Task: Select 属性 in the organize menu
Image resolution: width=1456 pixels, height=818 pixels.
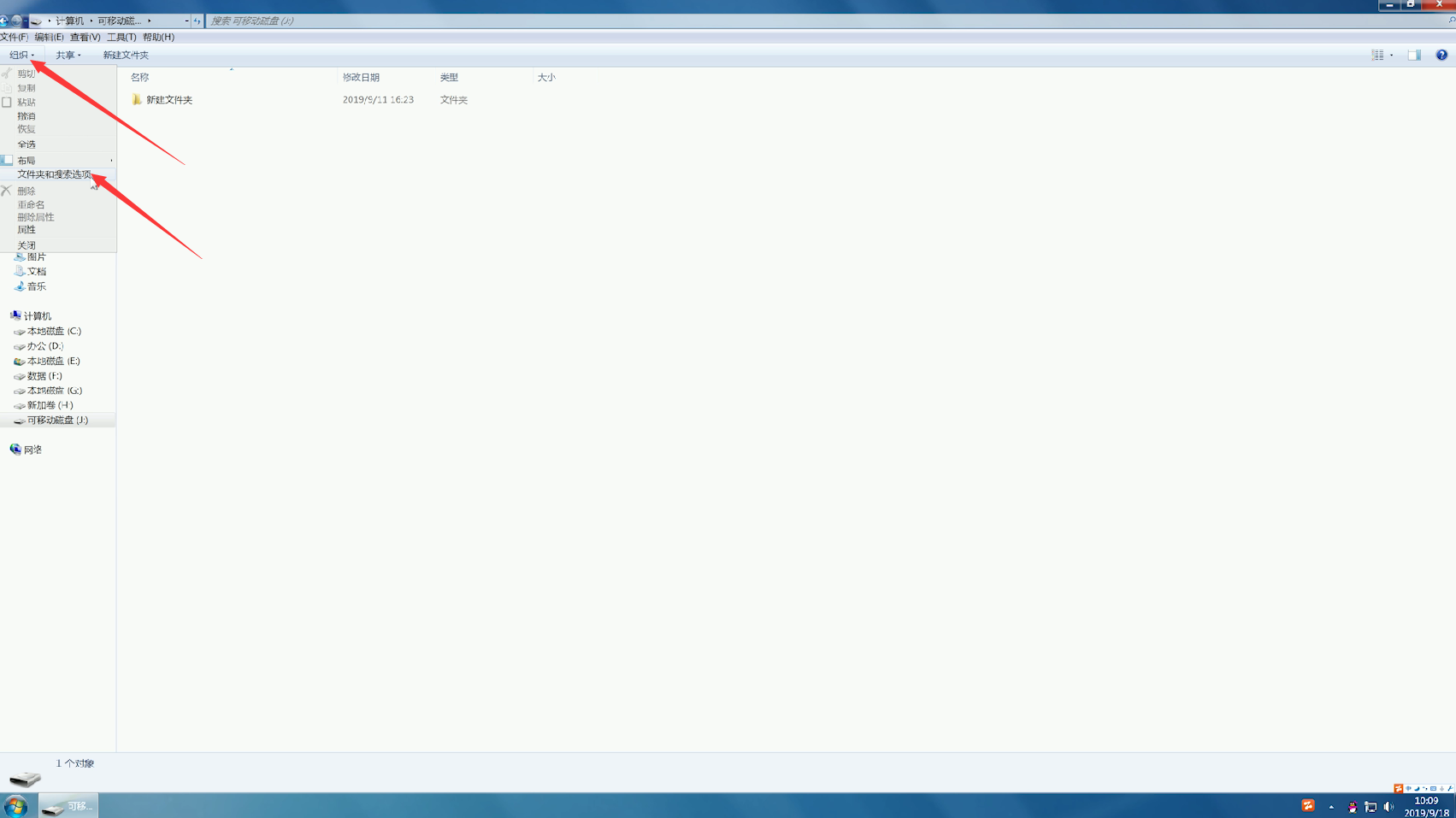Action: (27, 230)
